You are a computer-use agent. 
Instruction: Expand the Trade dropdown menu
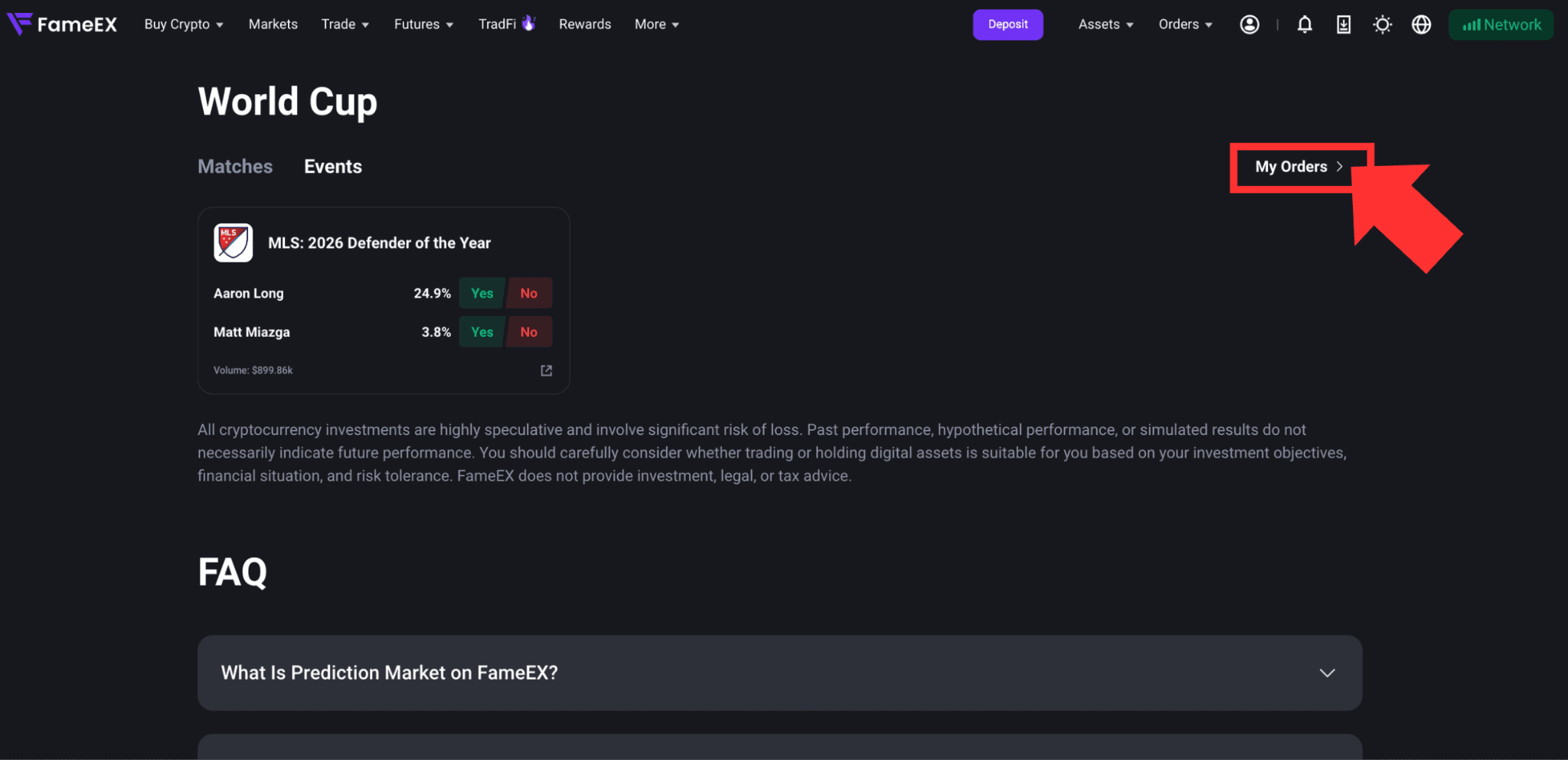pyautogui.click(x=345, y=24)
